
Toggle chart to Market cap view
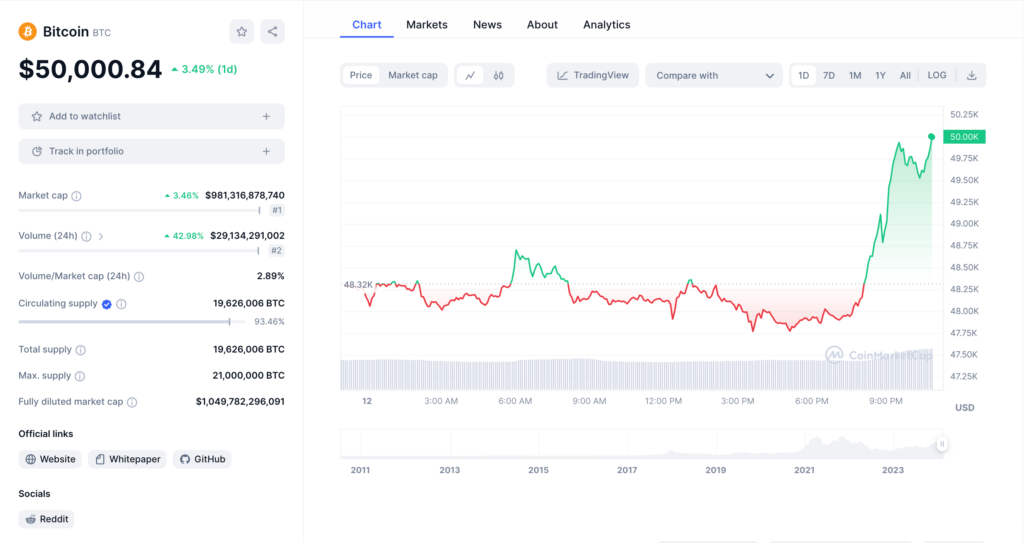(x=413, y=75)
